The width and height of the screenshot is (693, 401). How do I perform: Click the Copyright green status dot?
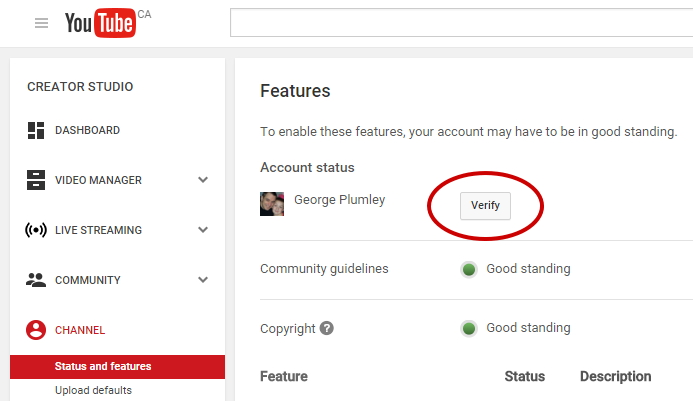pos(469,328)
